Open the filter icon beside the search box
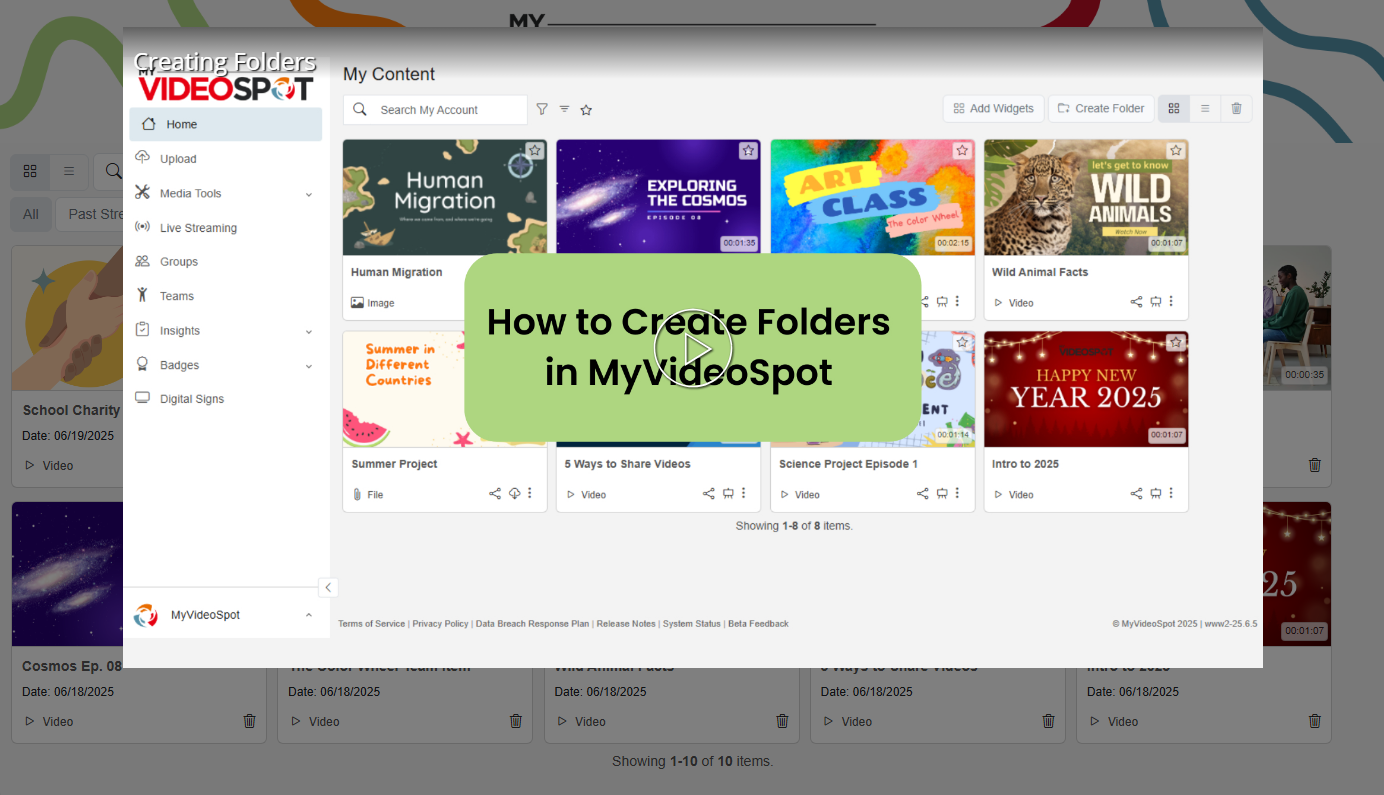Image resolution: width=1384 pixels, height=795 pixels. click(x=542, y=109)
